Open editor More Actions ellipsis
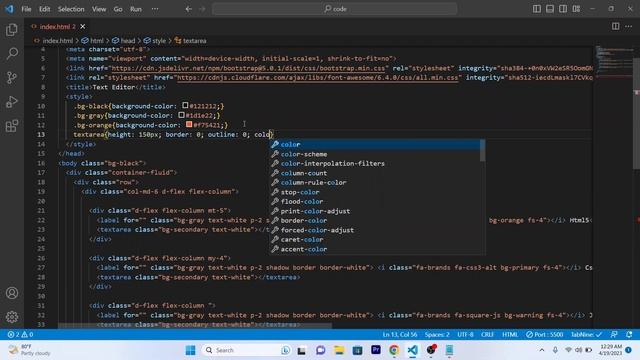This screenshot has height=360, width=640. coord(629,26)
